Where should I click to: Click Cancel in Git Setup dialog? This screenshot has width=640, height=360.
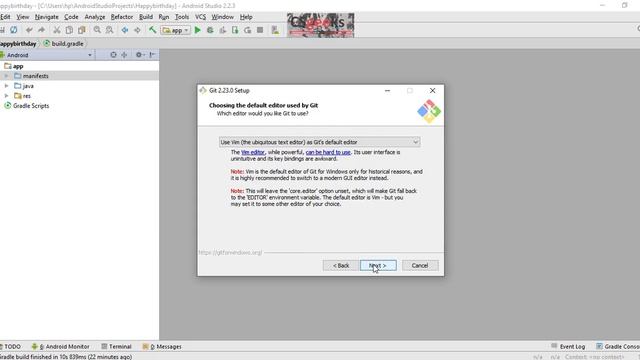(420, 265)
